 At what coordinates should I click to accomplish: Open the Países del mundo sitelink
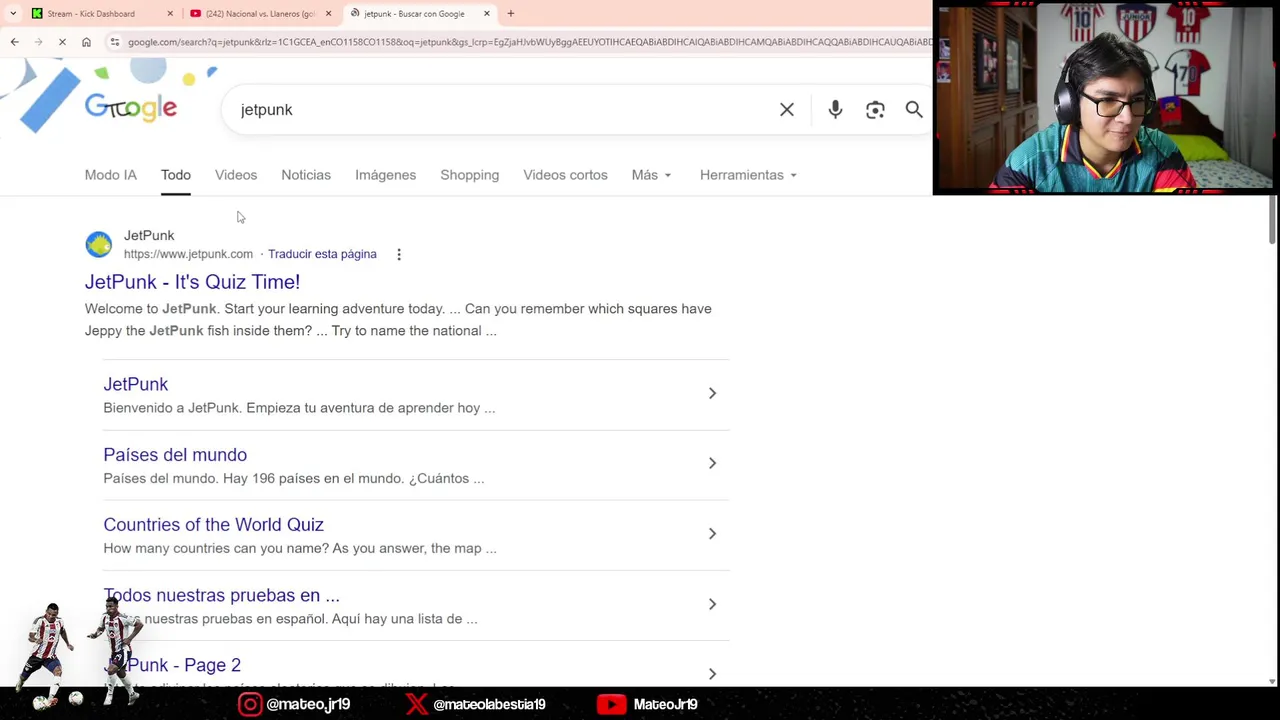pyautogui.click(x=175, y=455)
